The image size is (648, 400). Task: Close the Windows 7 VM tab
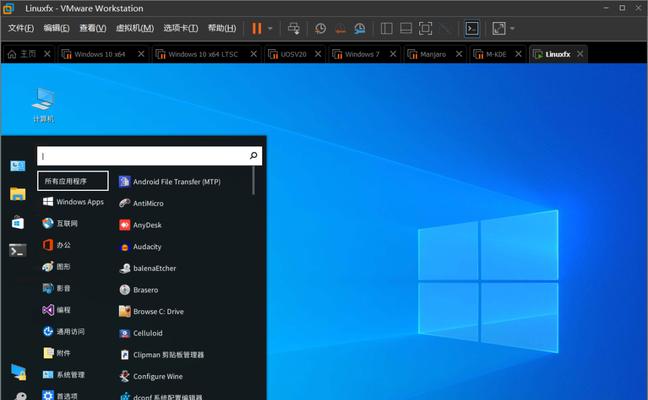(x=393, y=54)
